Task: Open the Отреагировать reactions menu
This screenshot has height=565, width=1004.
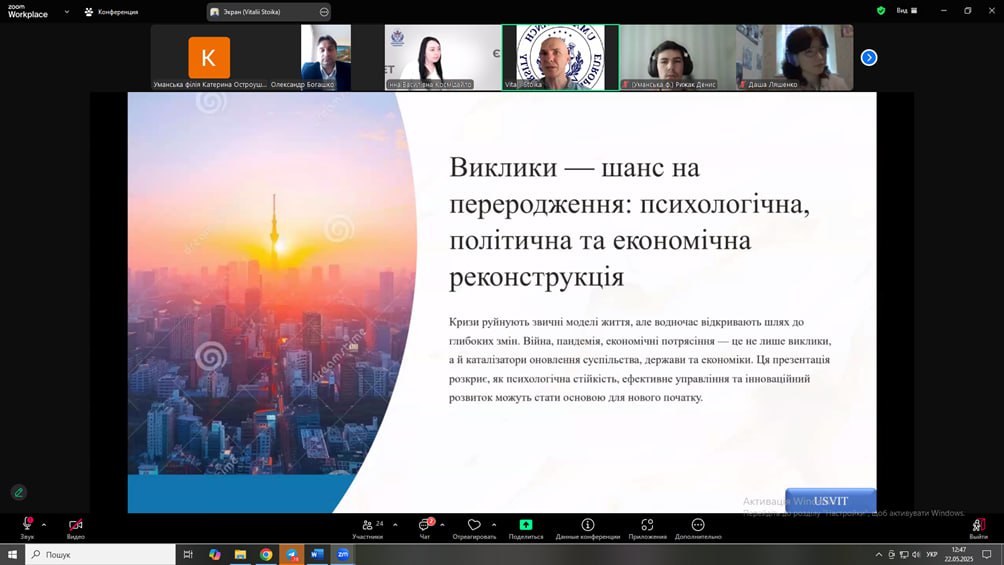Action: coord(474,527)
